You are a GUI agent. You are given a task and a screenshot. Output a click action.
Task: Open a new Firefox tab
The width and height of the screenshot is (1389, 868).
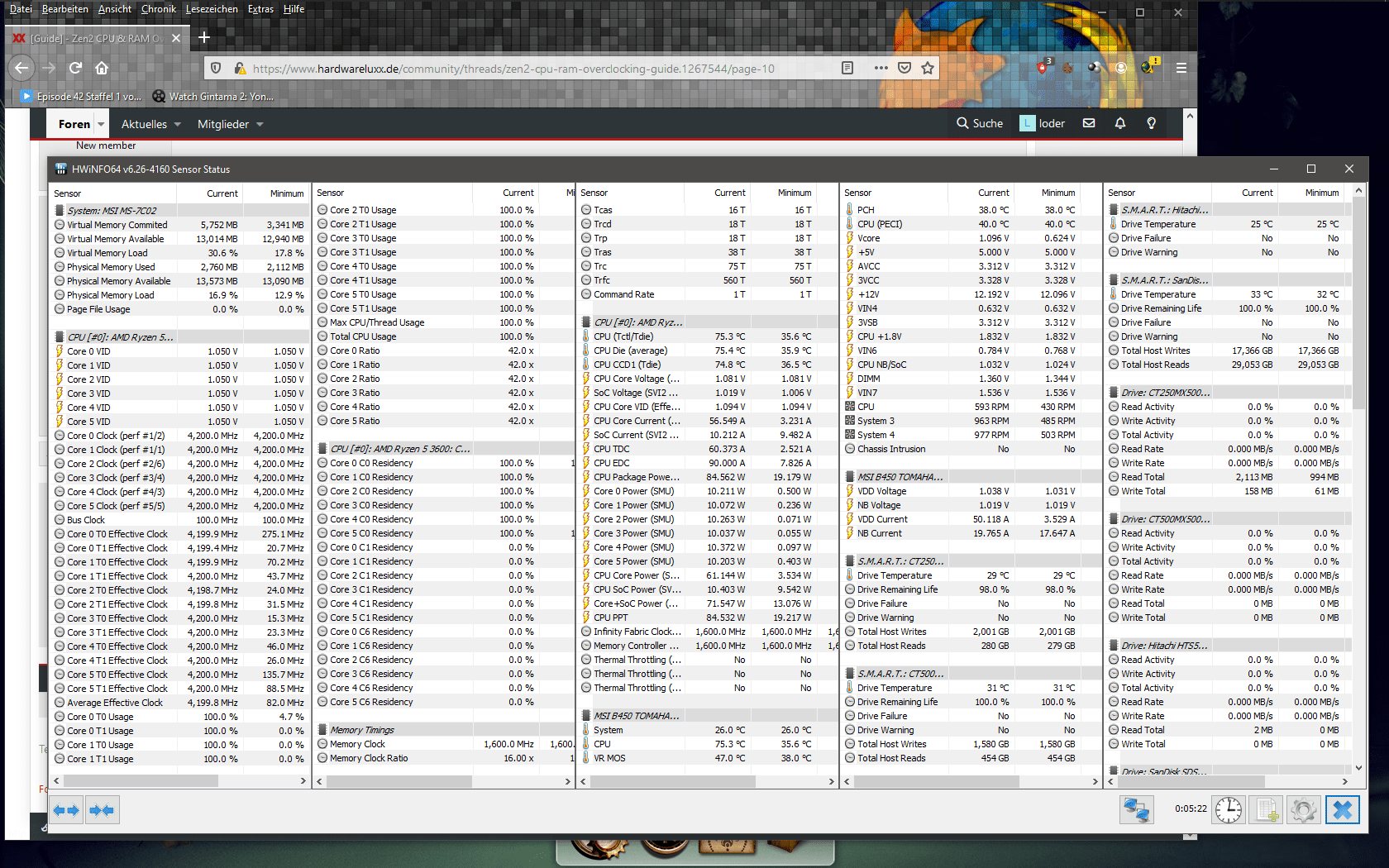(204, 37)
